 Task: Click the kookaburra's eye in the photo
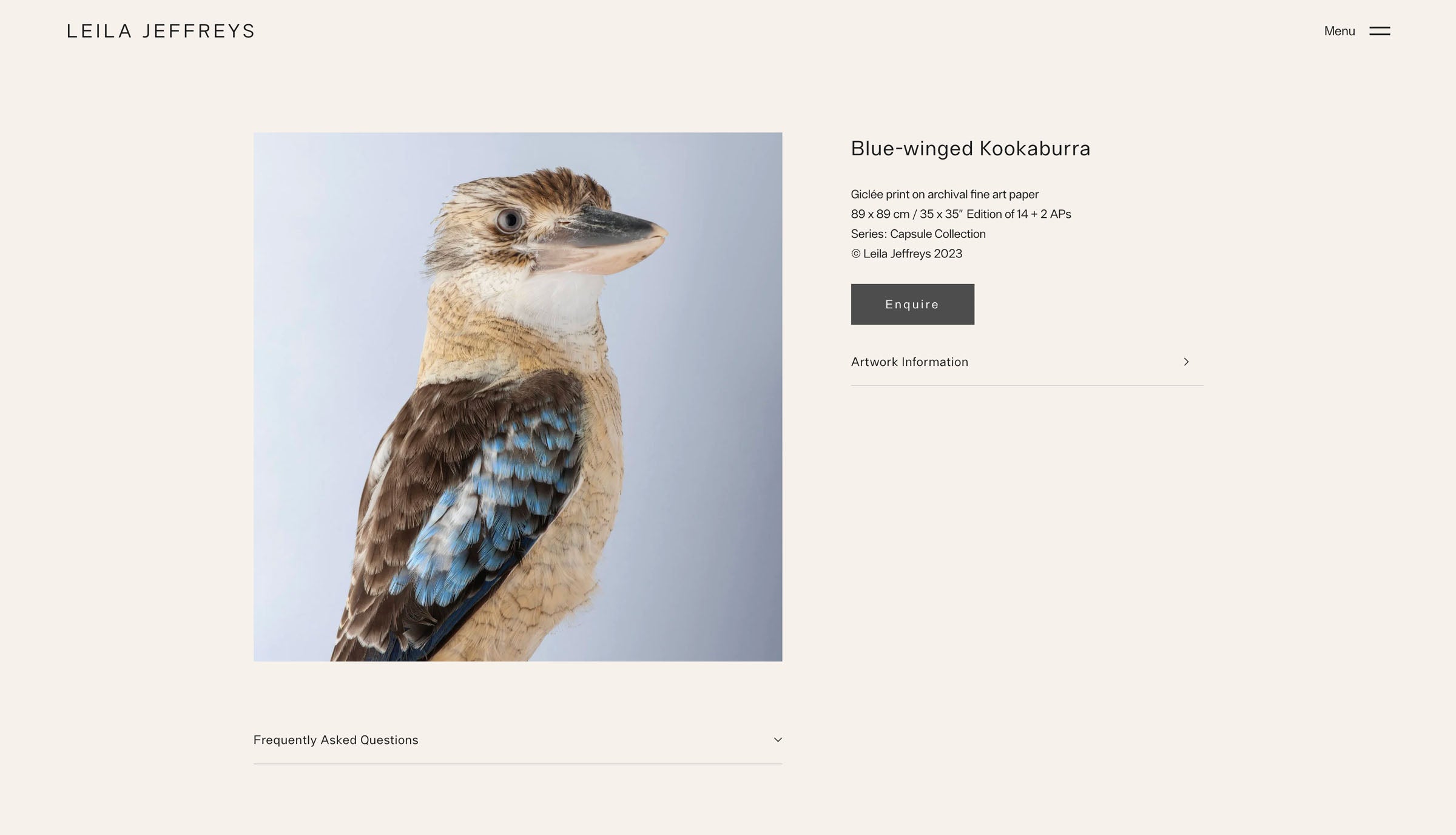pyautogui.click(x=509, y=220)
